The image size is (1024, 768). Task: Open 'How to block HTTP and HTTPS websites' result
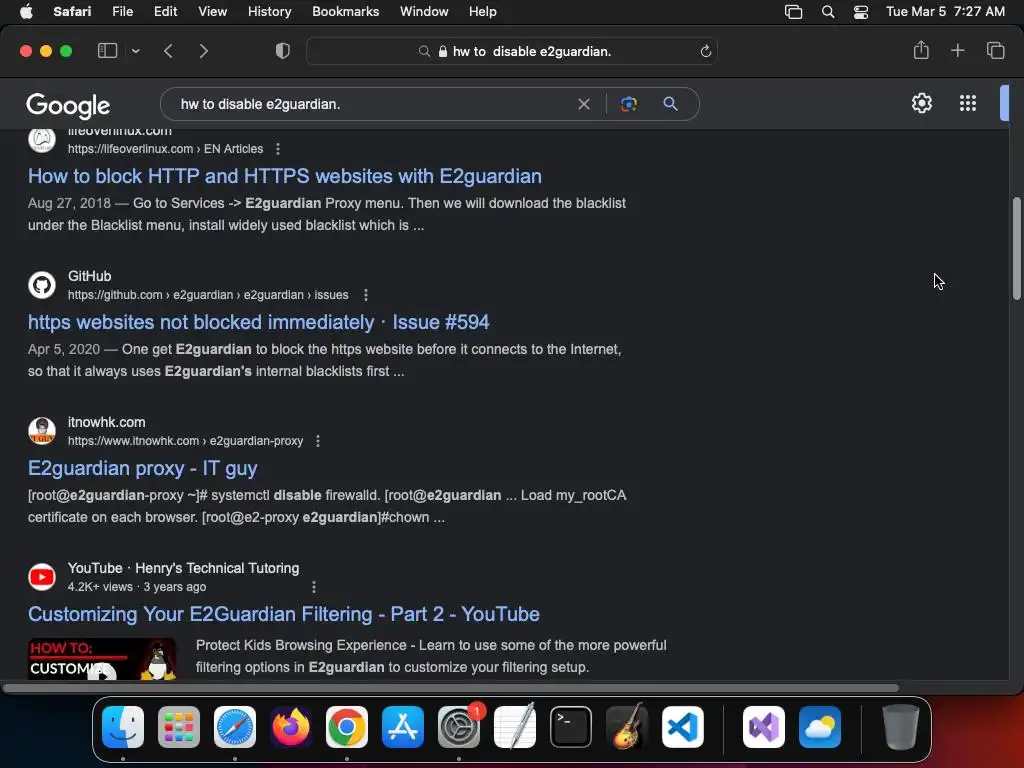(x=285, y=176)
